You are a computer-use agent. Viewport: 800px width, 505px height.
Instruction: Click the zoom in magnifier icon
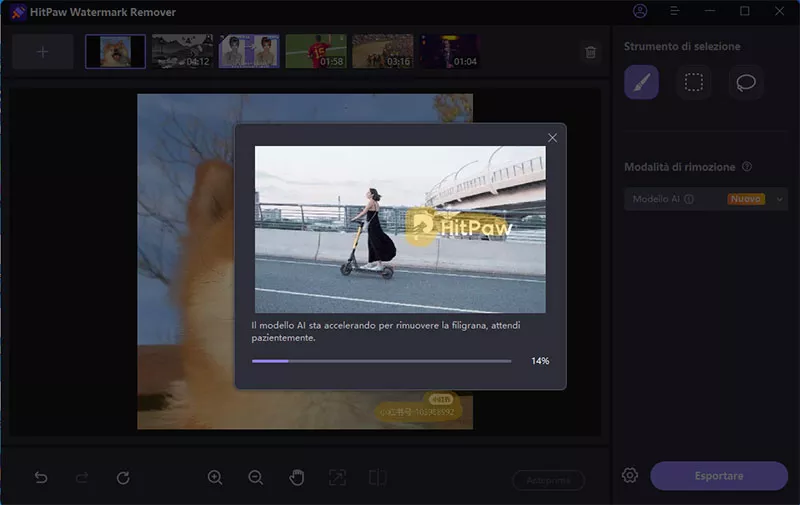click(x=215, y=478)
